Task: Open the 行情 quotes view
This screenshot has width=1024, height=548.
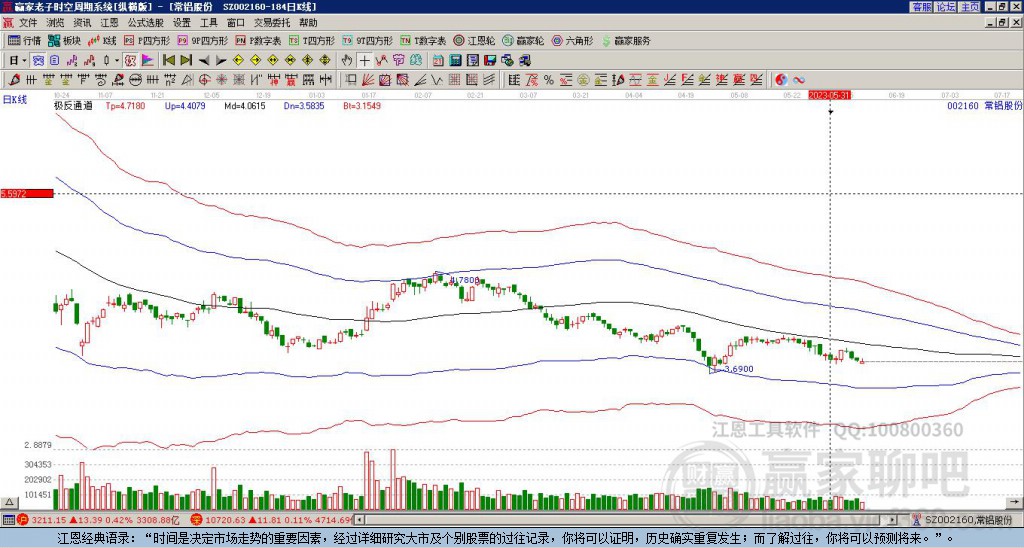Action: (24, 40)
